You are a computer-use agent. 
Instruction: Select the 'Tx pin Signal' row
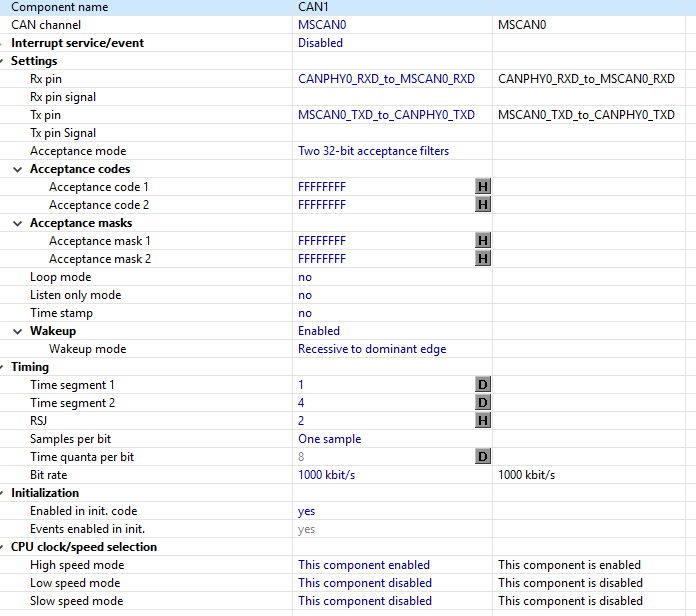click(x=63, y=133)
